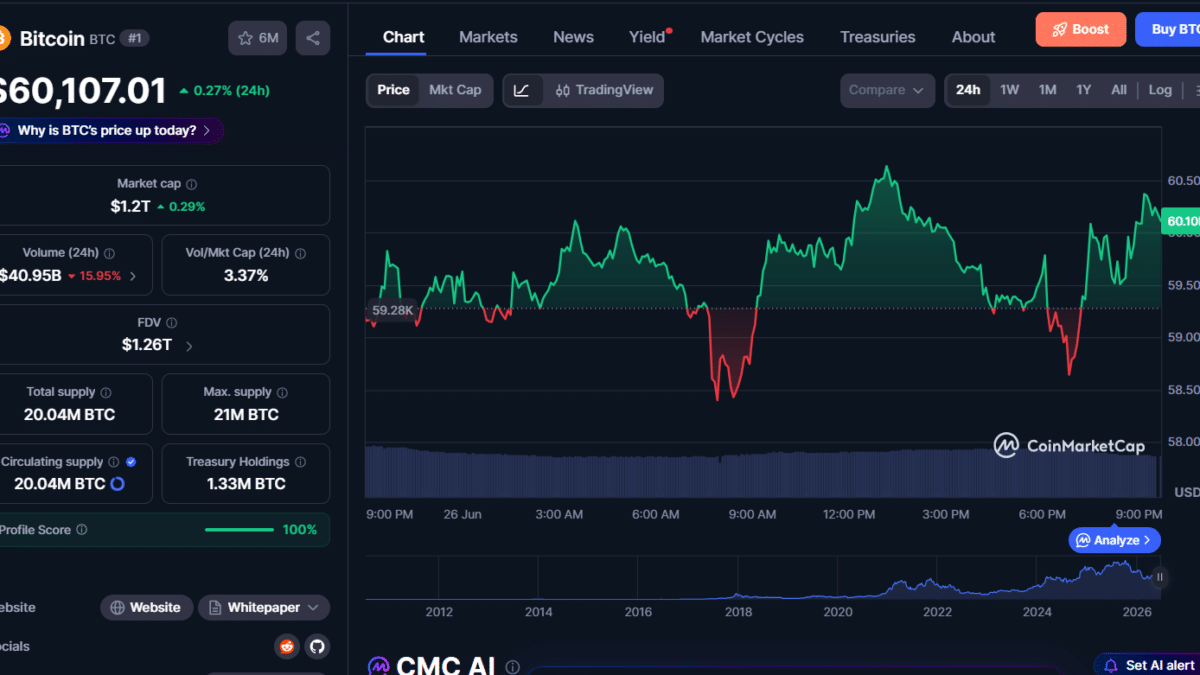Viewport: 1200px width, 675px height.
Task: Click the share icon next to watchlist
Action: click(x=313, y=38)
